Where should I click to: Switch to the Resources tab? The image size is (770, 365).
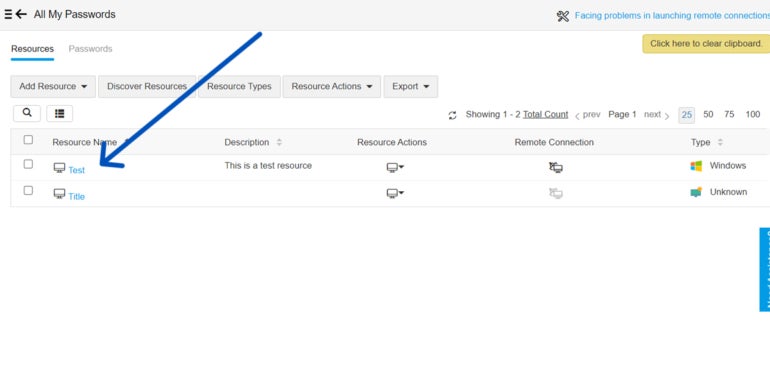(x=32, y=49)
